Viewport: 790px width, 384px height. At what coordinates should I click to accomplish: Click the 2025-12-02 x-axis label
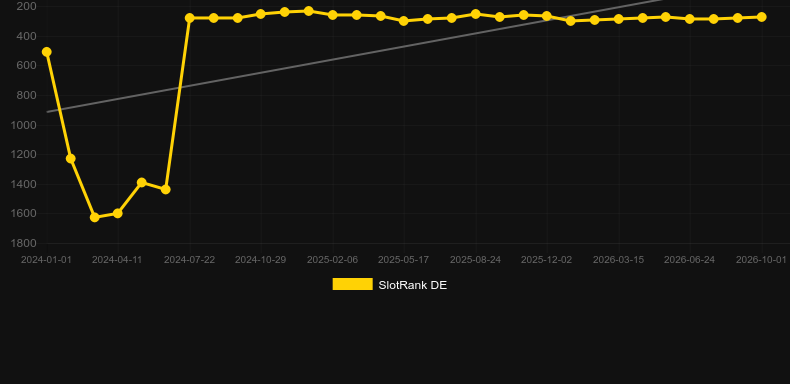(x=547, y=260)
